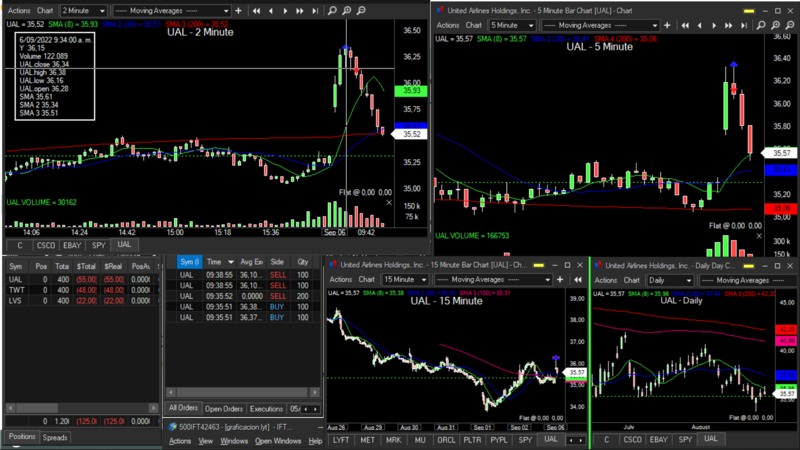Open the Open Windows menu

tap(277, 440)
